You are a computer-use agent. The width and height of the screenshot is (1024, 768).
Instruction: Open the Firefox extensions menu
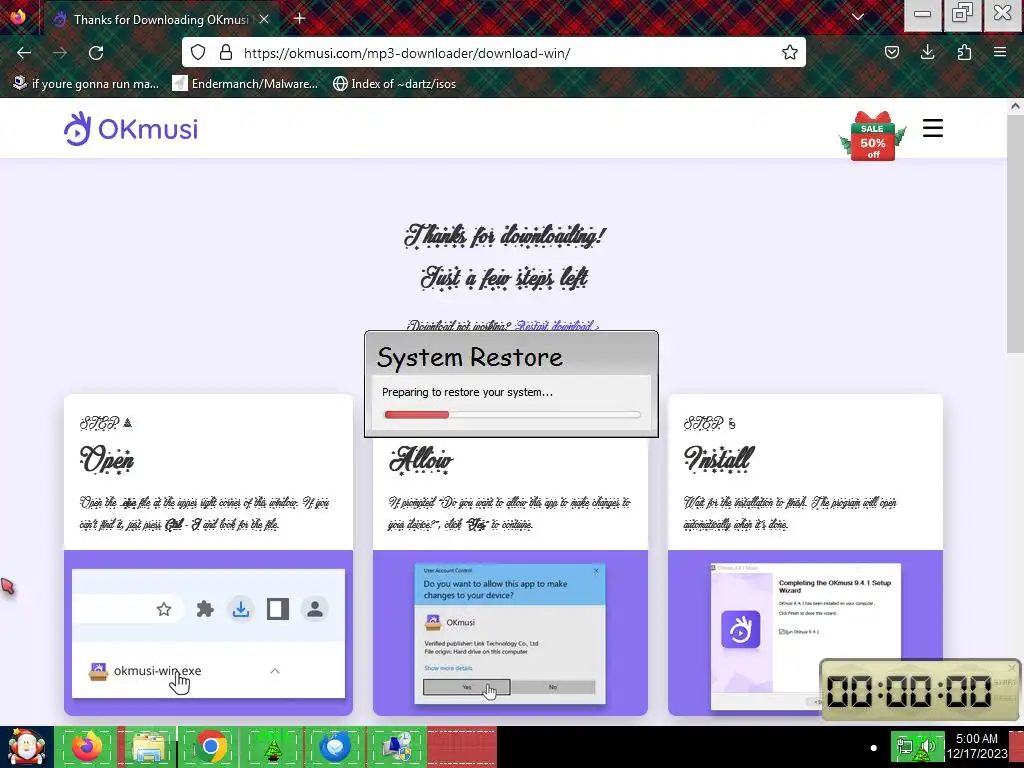pyautogui.click(x=964, y=52)
